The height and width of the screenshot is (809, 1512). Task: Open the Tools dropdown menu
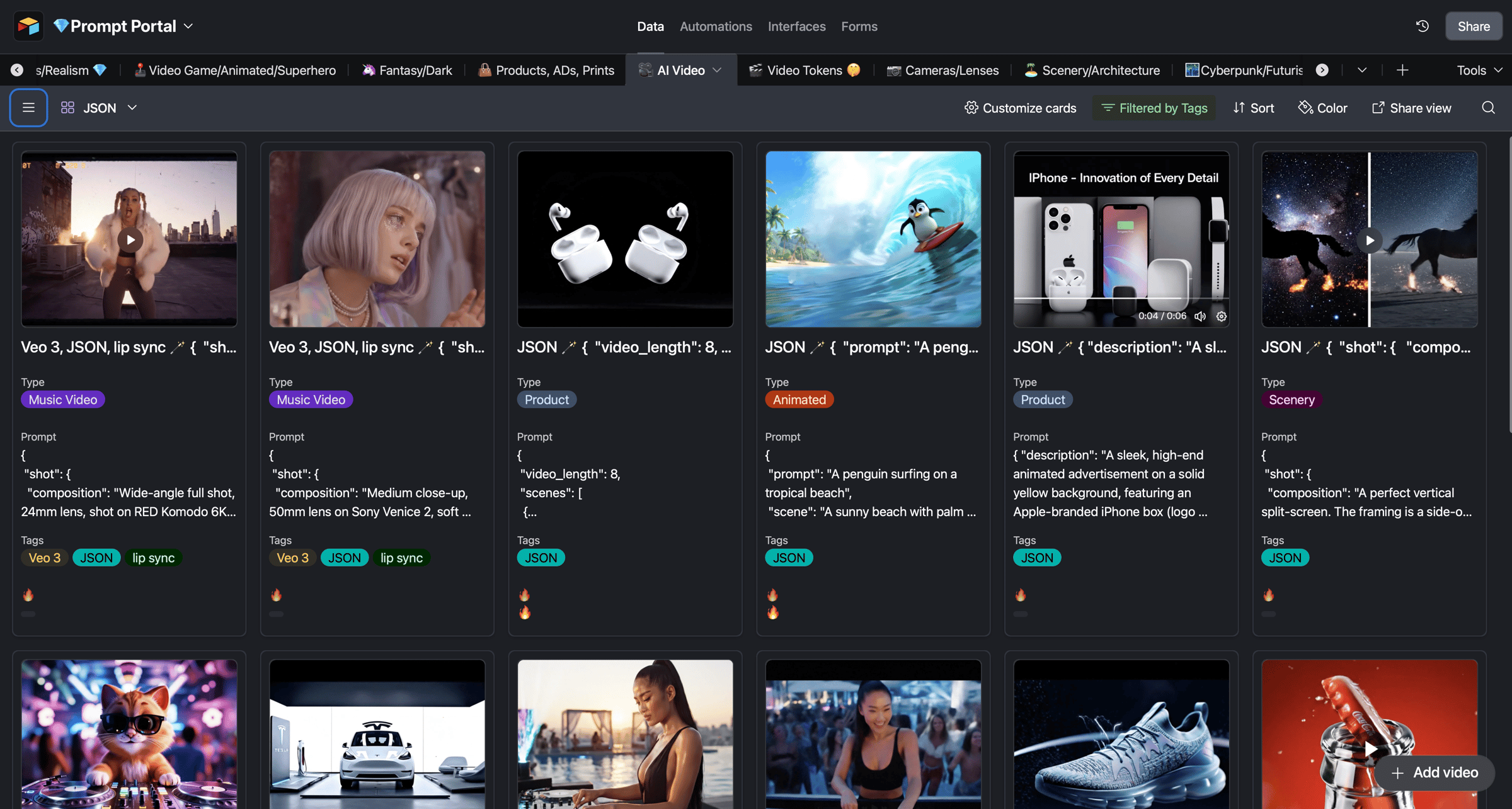[1479, 70]
